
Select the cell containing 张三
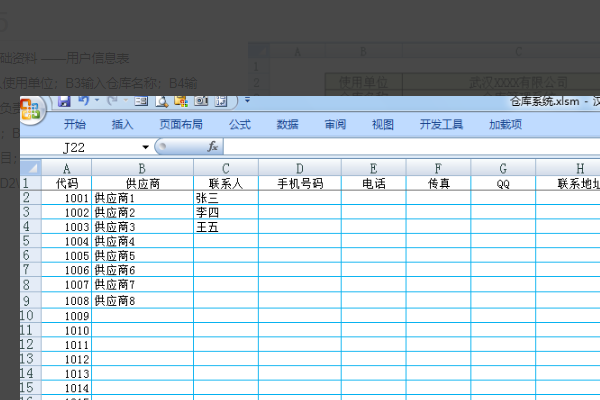click(x=226, y=198)
